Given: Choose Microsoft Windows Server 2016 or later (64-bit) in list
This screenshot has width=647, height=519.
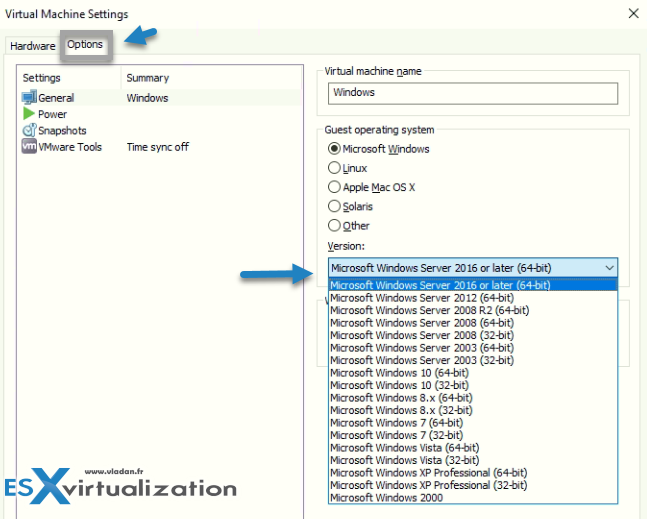Looking at the screenshot, I should [473, 285].
